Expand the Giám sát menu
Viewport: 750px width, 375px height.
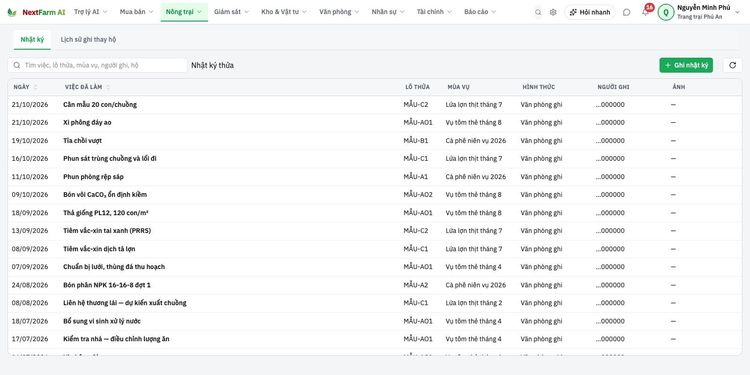click(x=232, y=12)
